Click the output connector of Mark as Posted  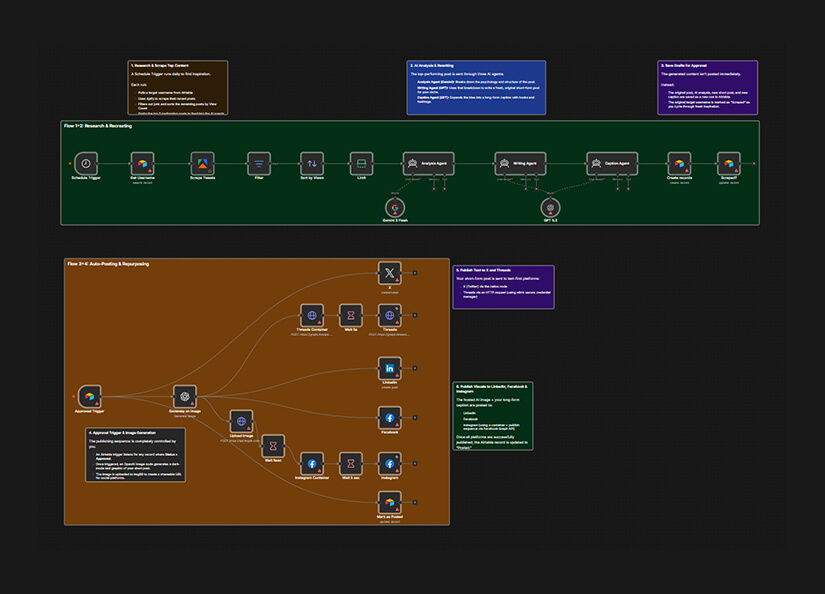coord(415,502)
